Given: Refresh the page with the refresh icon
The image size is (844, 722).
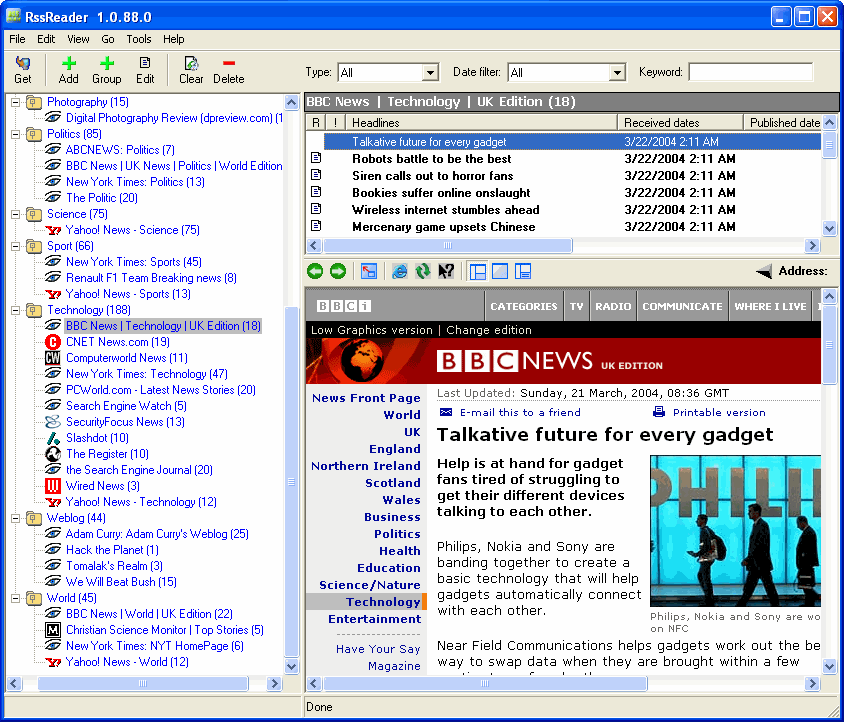Looking at the screenshot, I should click(x=422, y=270).
